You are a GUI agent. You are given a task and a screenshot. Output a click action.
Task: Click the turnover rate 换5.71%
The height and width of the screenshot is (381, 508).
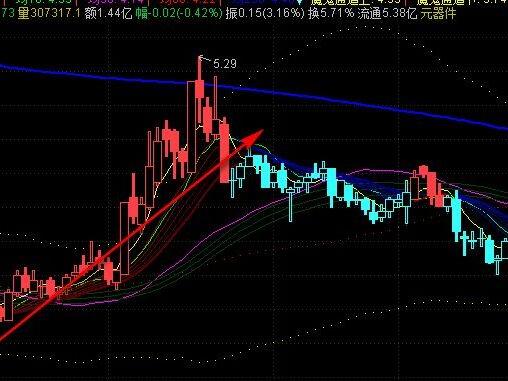(331, 14)
